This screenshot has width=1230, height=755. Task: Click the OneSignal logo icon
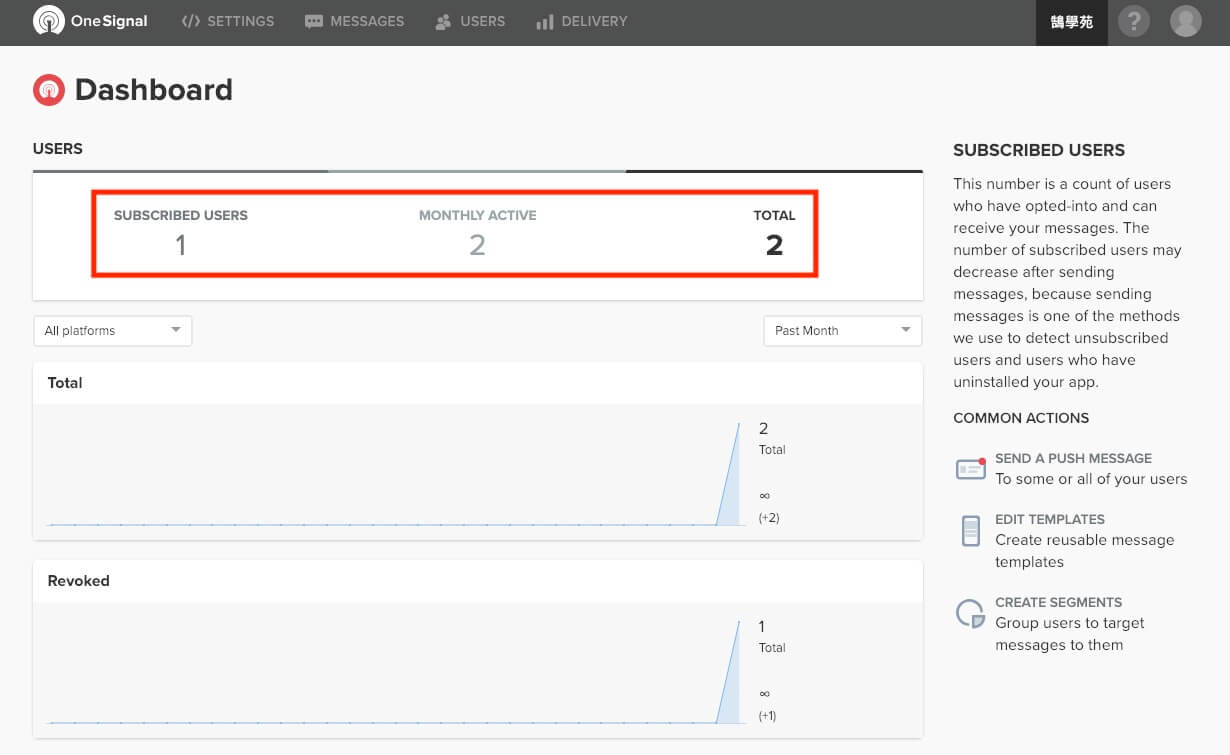click(48, 21)
